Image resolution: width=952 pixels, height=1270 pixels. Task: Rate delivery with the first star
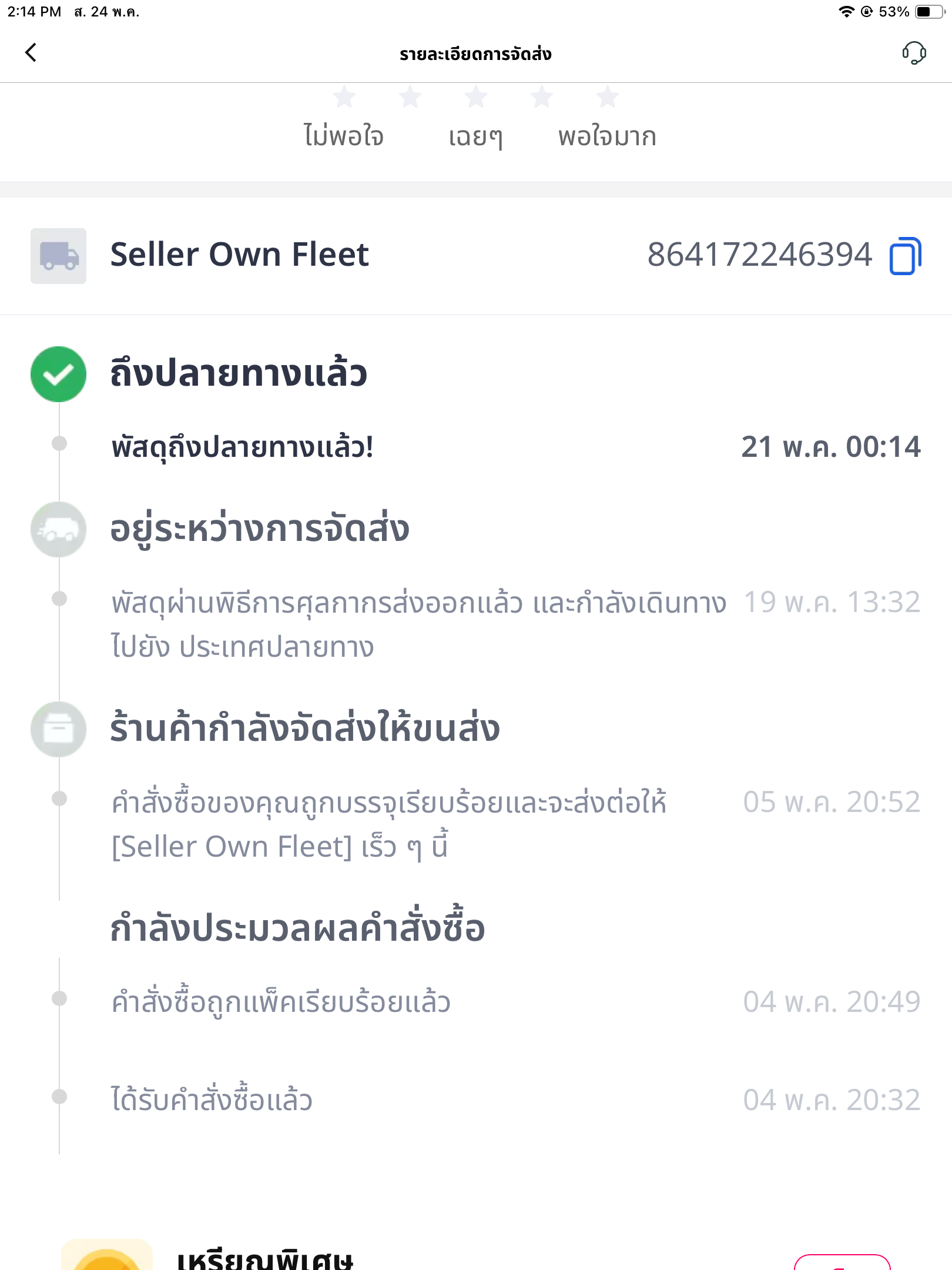[x=344, y=97]
